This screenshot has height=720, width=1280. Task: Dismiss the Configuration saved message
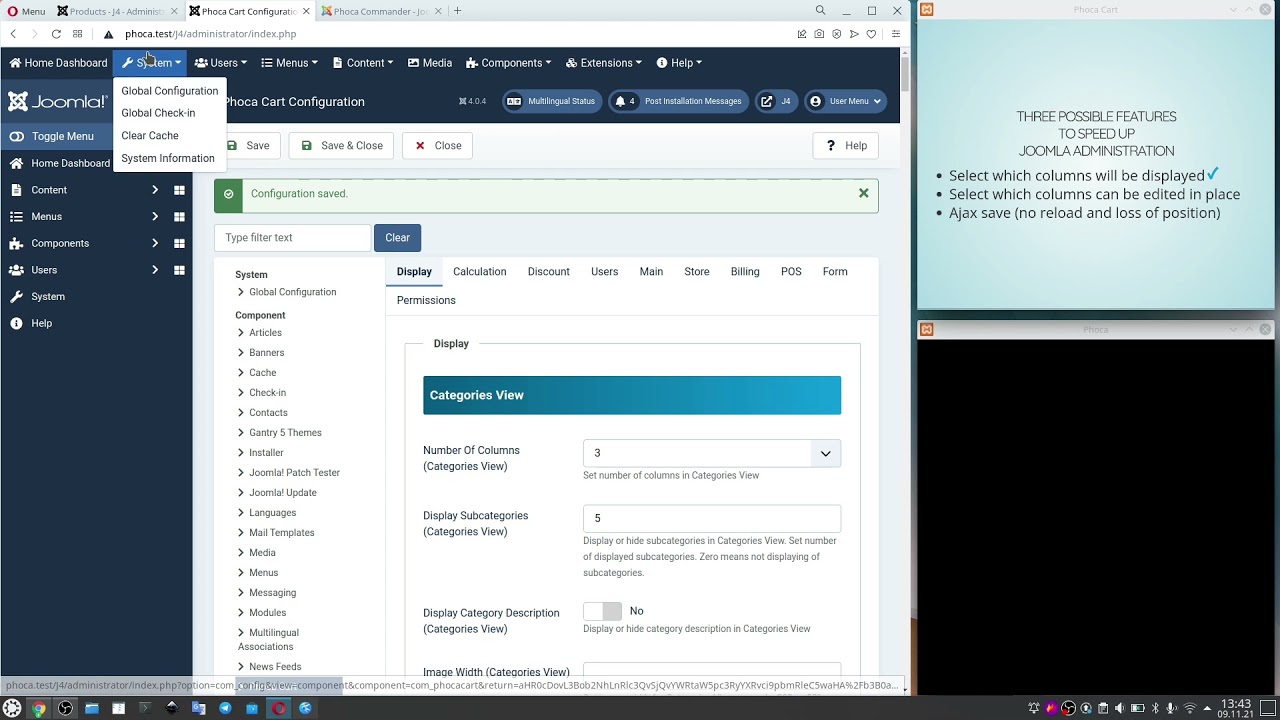click(864, 193)
